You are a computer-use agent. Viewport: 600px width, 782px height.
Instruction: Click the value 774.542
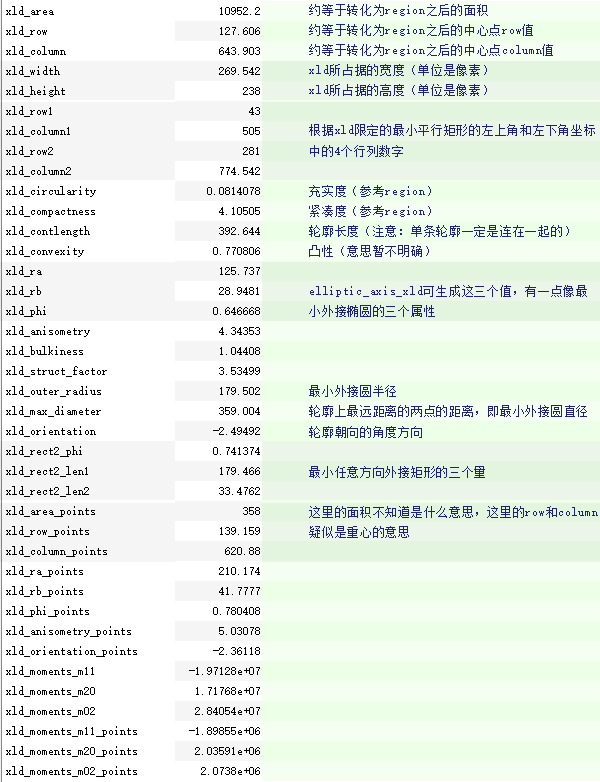[x=239, y=171]
